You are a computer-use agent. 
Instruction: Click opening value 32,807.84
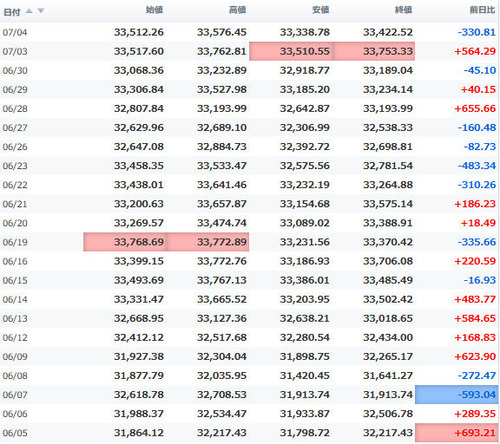139,108
